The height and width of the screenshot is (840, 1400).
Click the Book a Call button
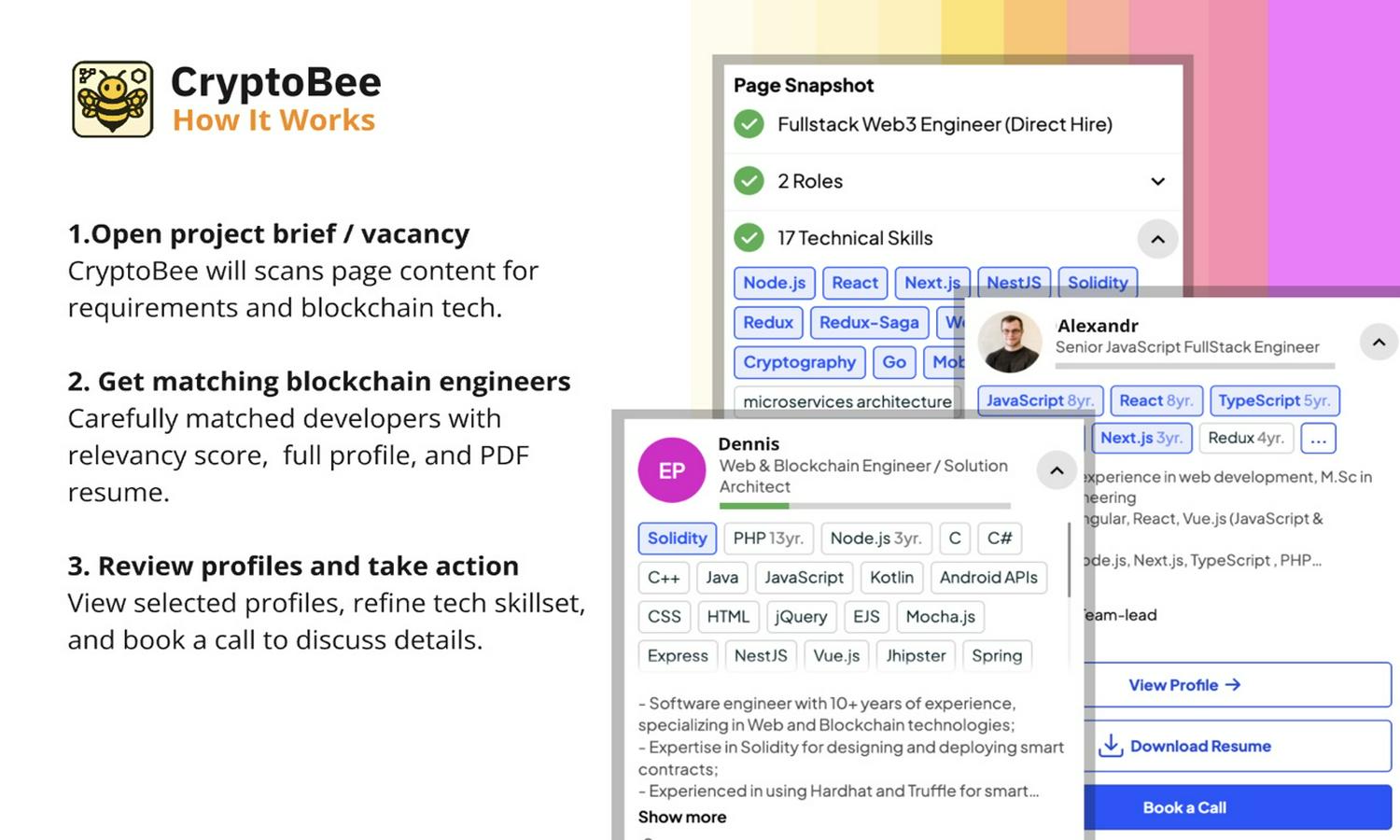tap(1237, 807)
